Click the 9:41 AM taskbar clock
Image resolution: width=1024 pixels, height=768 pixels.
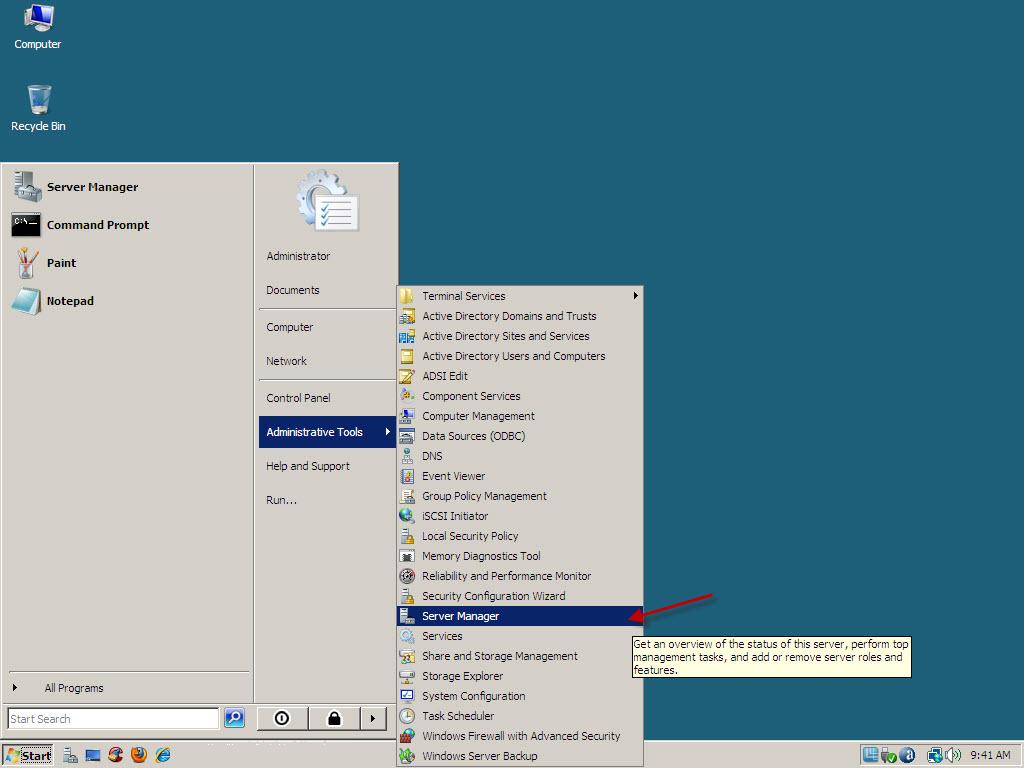click(990, 755)
